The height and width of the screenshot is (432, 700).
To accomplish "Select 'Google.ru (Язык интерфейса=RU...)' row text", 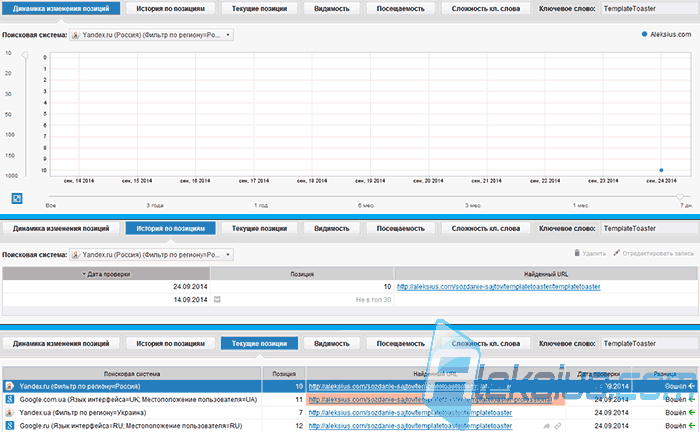I will 131,426.
